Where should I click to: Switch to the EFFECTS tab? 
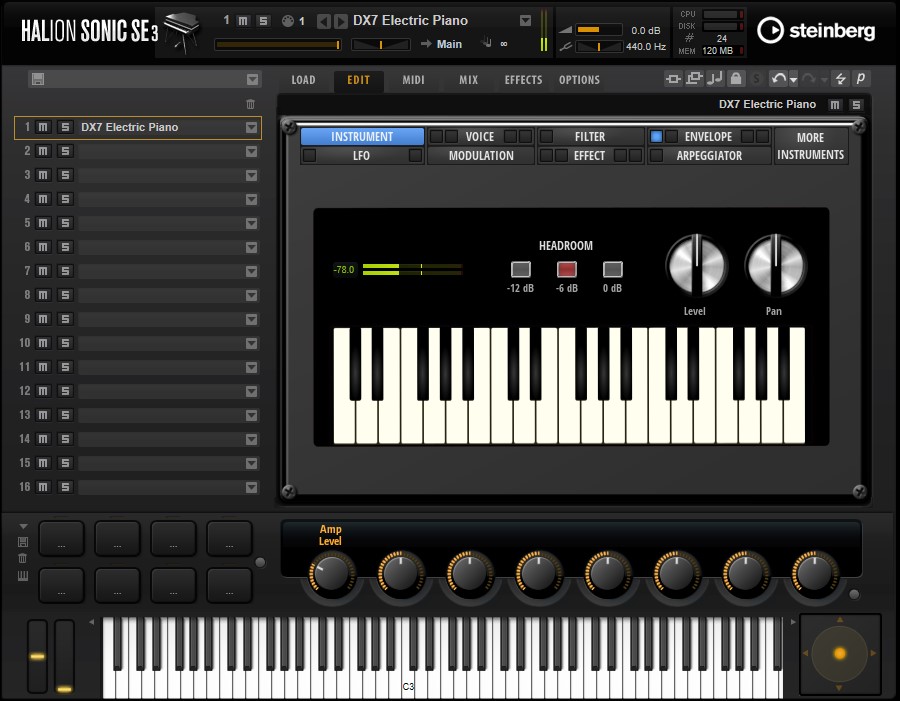523,80
